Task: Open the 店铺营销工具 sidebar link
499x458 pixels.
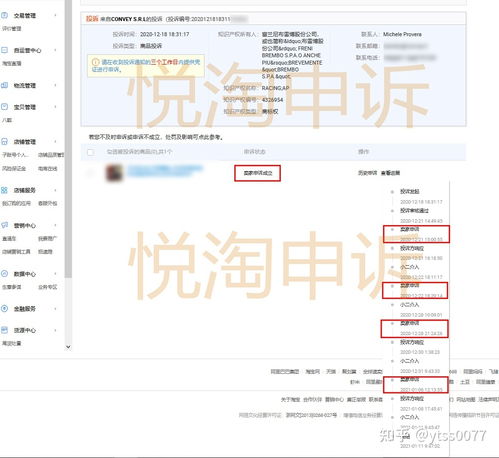Action: (16, 252)
